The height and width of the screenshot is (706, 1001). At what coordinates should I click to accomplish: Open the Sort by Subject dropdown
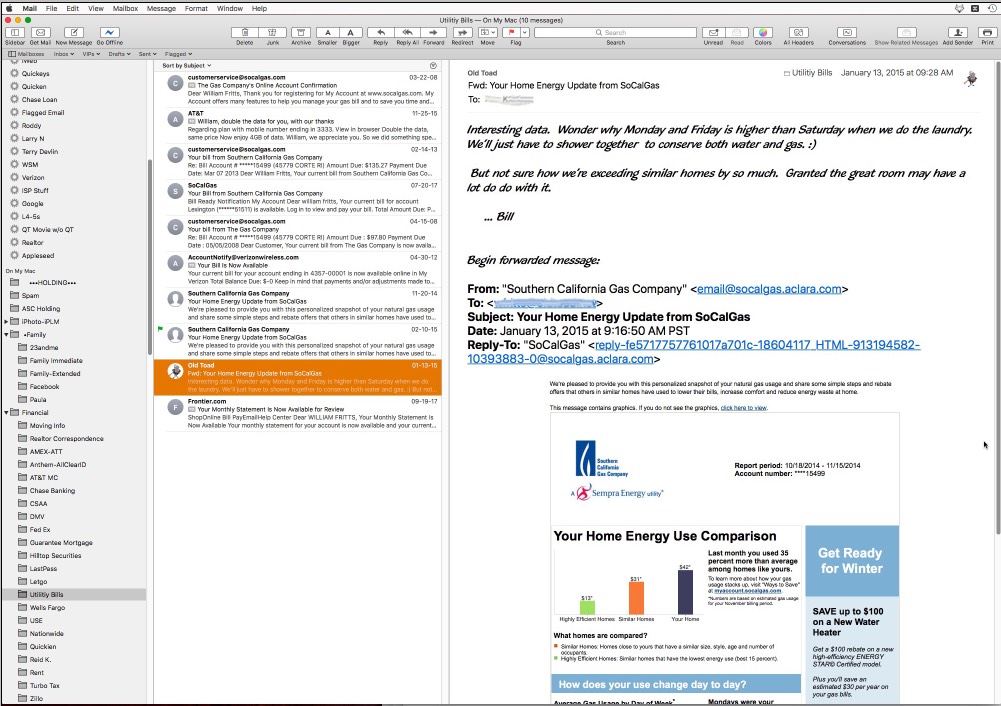186,66
